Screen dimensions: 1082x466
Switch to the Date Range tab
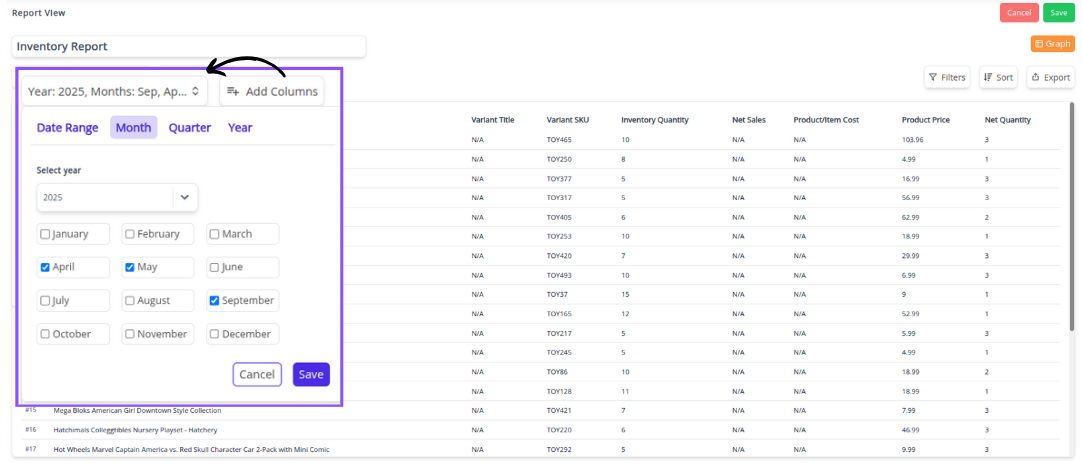[67, 127]
